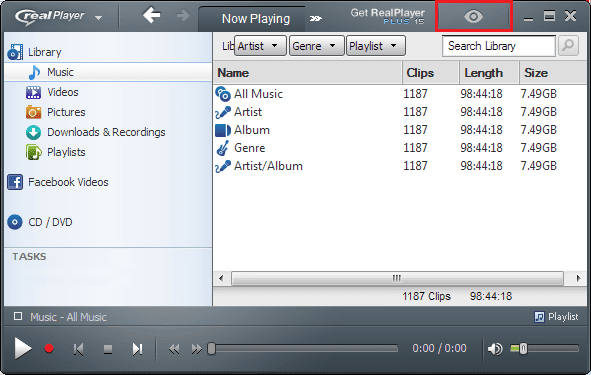Sort by the Name column header
Screen dimensions: 591x375
(x=308, y=73)
